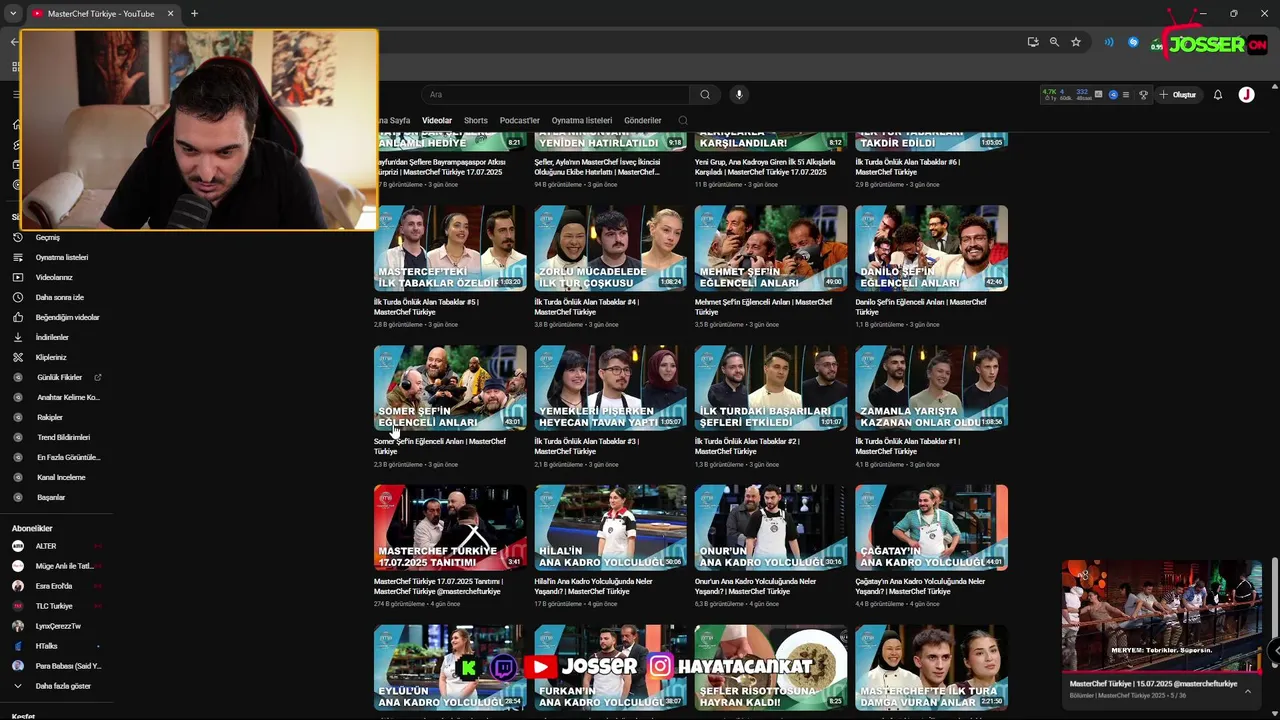Open the Oynatma listeleri playlist icon

pos(17,257)
